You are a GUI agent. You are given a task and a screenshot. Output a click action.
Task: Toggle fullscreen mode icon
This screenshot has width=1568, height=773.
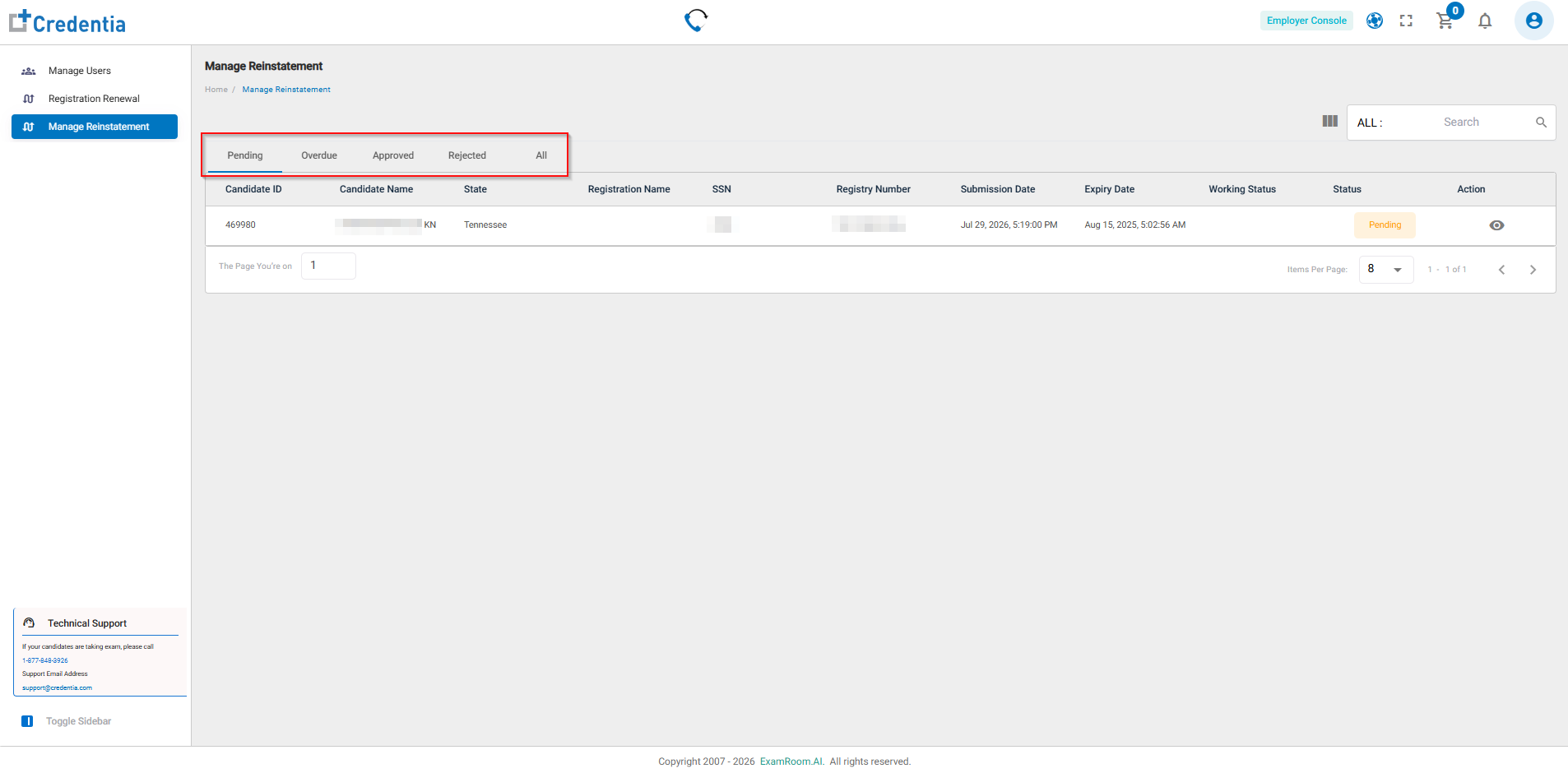click(1406, 21)
